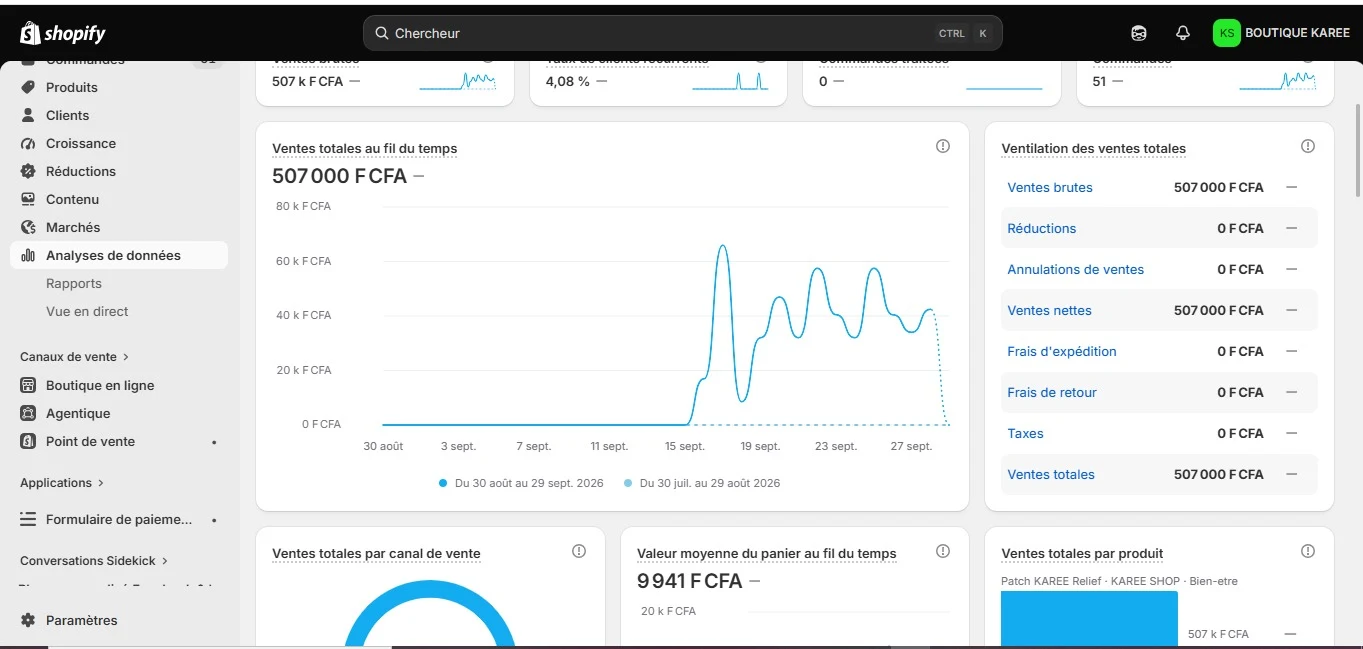Click the Point de vente icon
This screenshot has width=1363, height=649.
pos(28,441)
